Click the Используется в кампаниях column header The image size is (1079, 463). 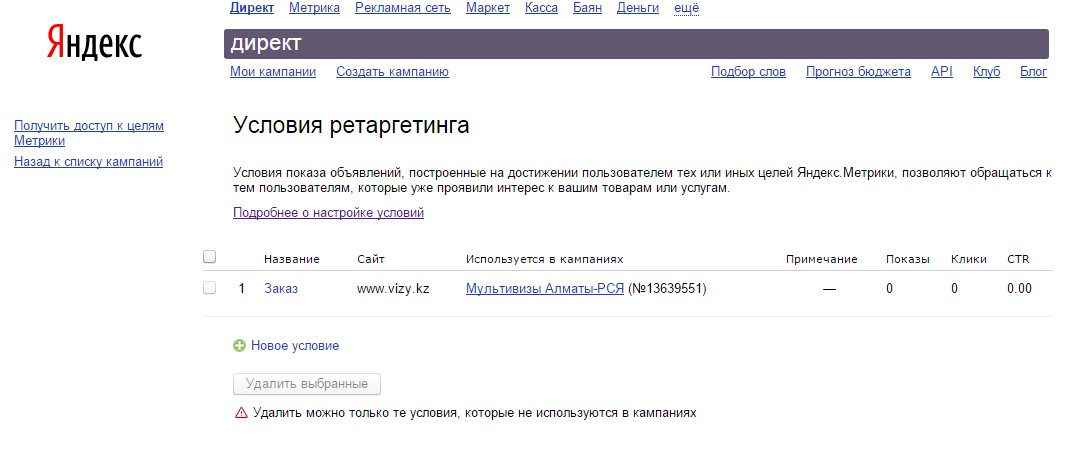tap(544, 259)
